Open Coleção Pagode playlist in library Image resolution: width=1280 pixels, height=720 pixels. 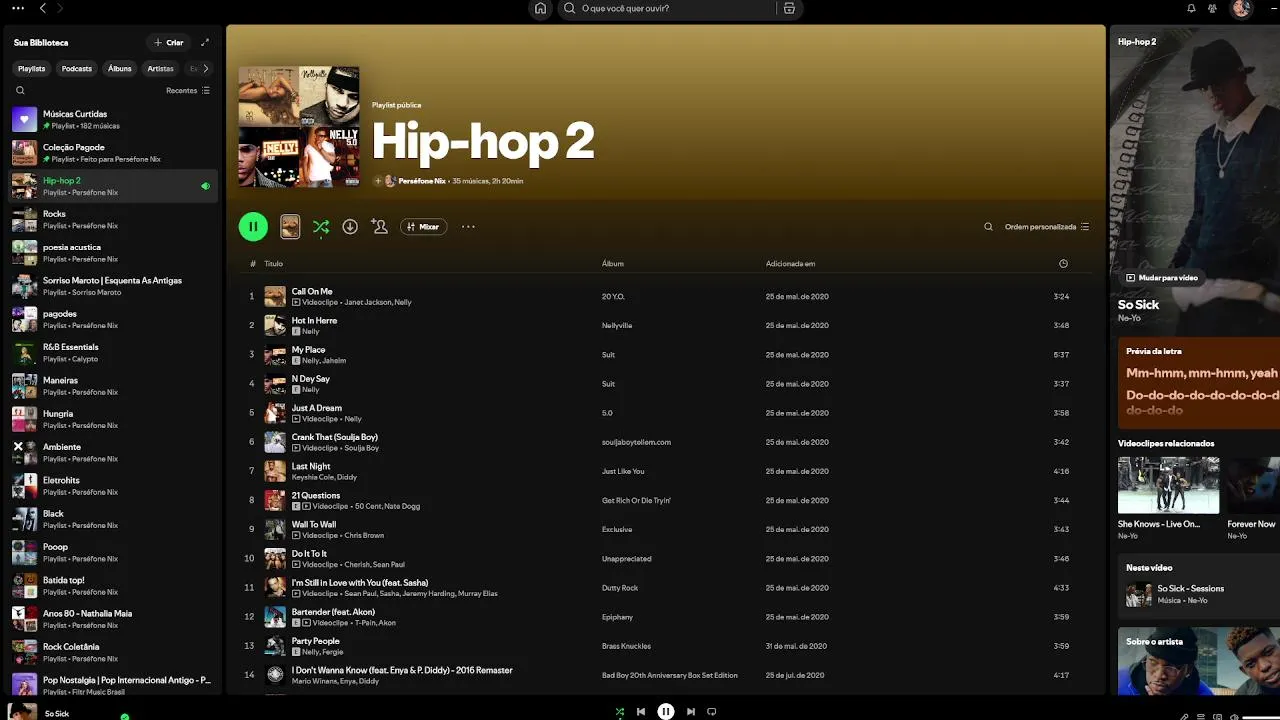115,152
